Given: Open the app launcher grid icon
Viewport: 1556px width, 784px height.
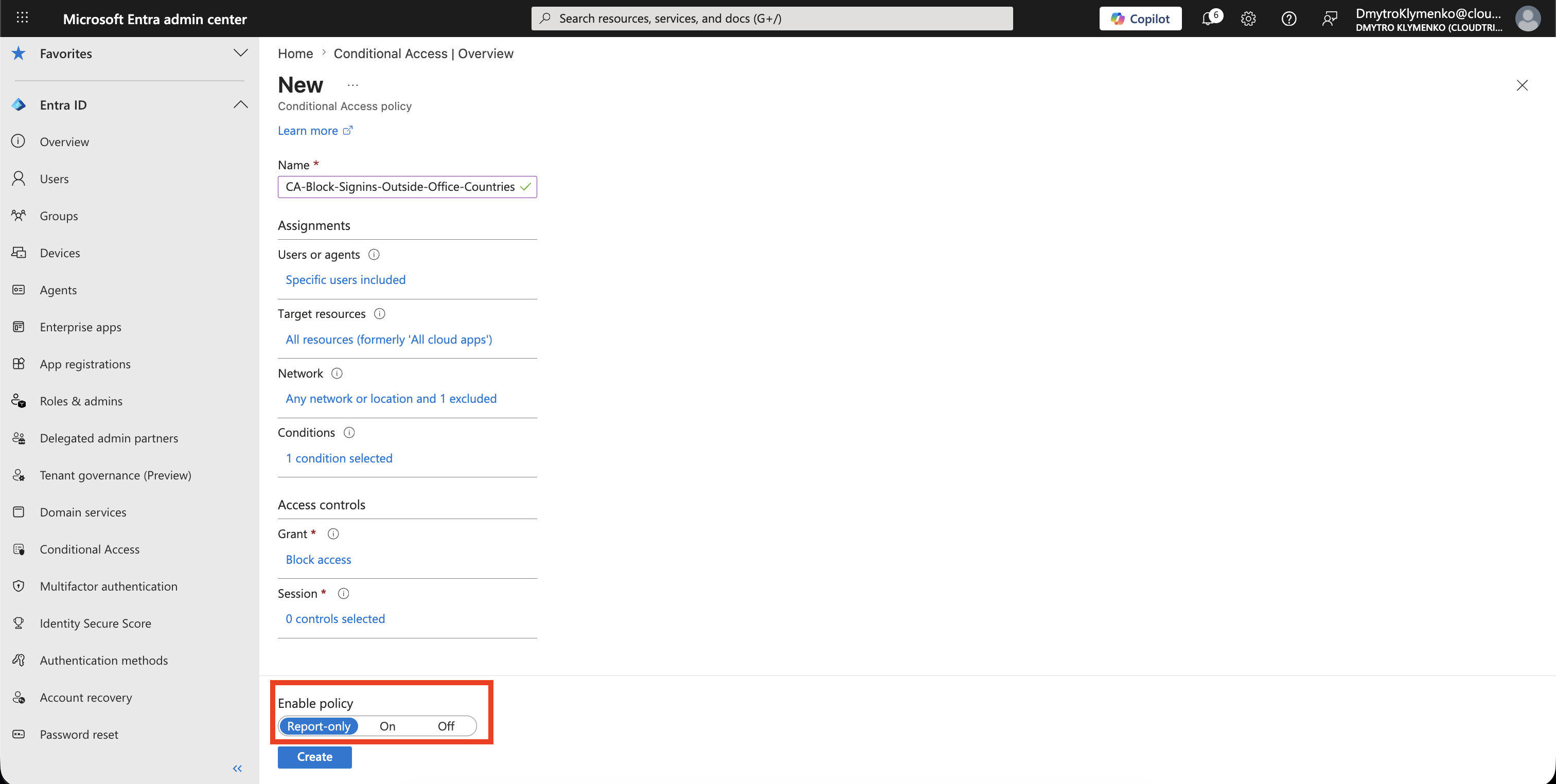Looking at the screenshot, I should click(x=22, y=18).
